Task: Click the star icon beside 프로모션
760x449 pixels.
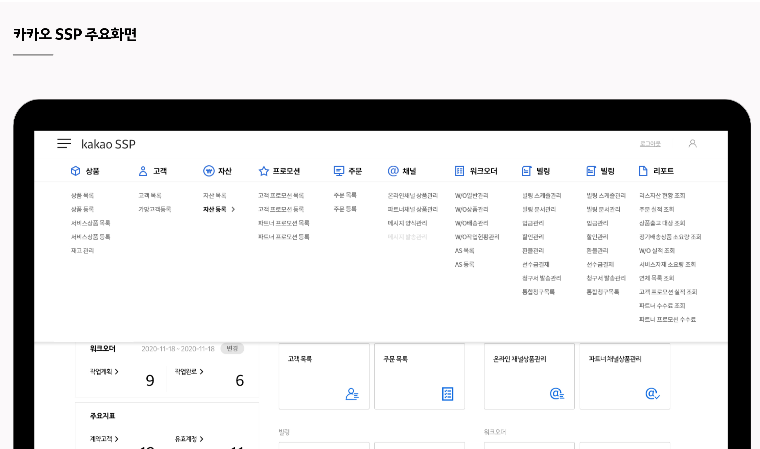Action: coord(264,171)
